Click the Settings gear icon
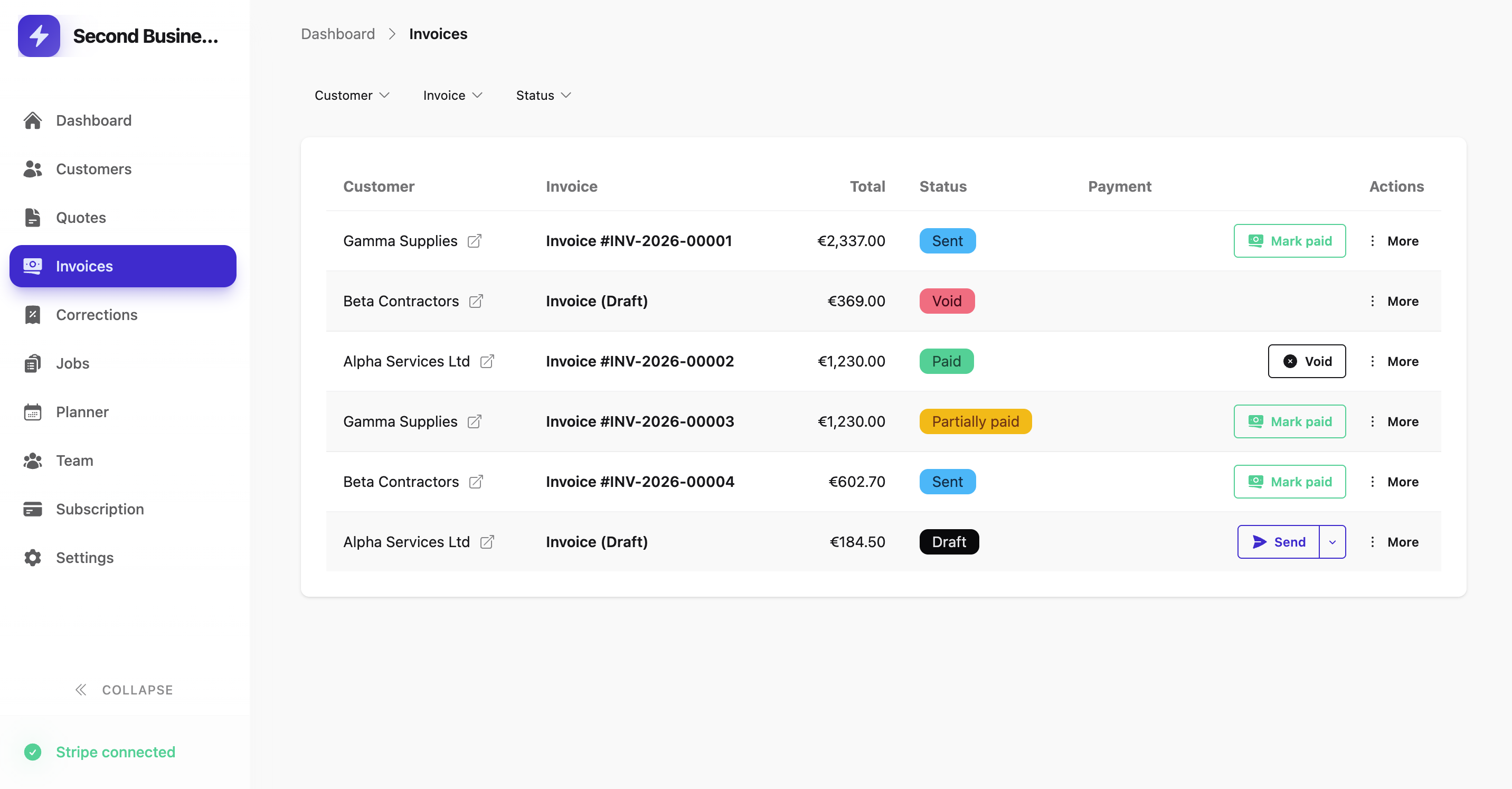Image resolution: width=1512 pixels, height=789 pixels. (32, 558)
